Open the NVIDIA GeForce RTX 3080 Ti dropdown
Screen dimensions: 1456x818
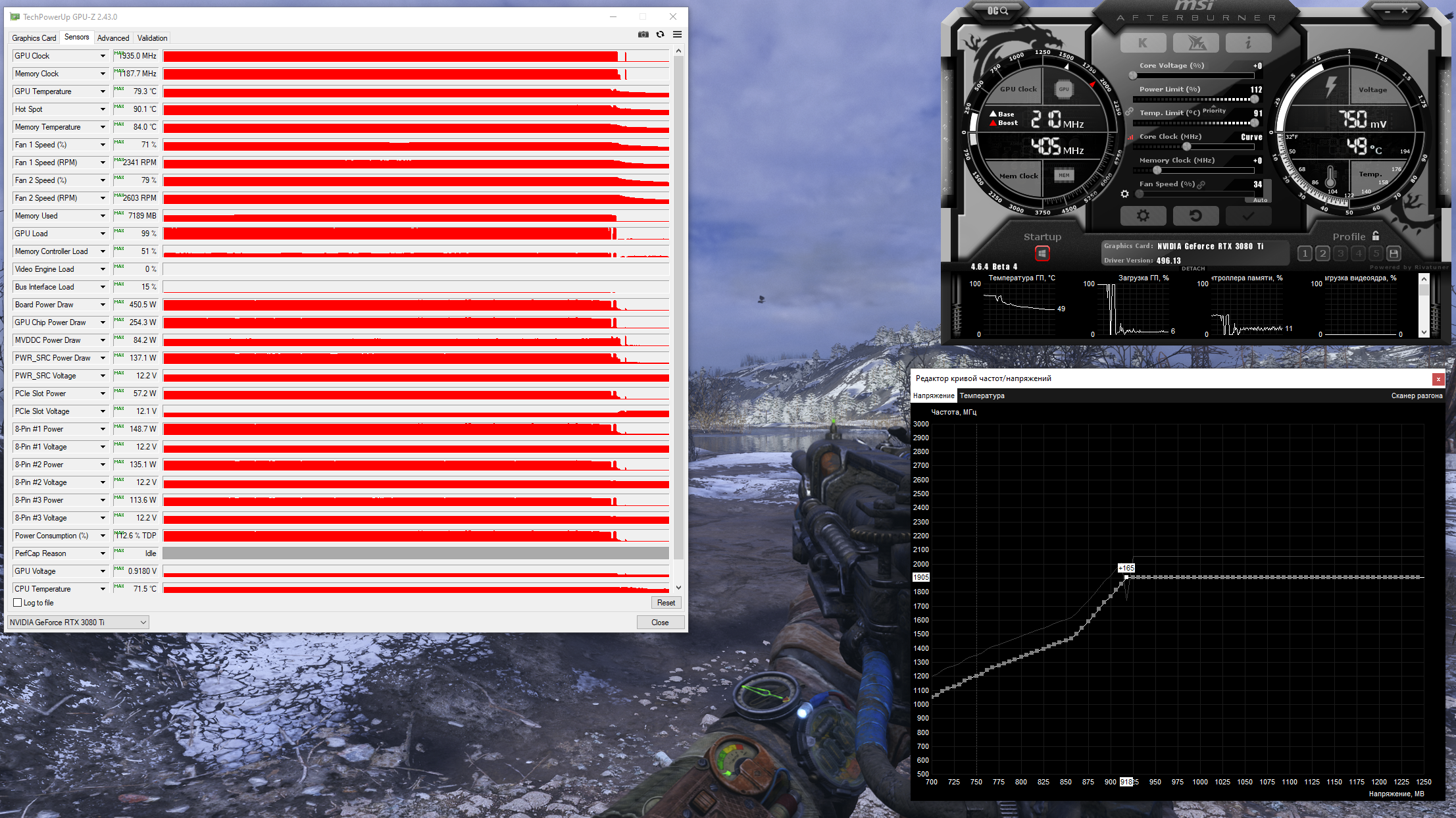pyautogui.click(x=78, y=622)
